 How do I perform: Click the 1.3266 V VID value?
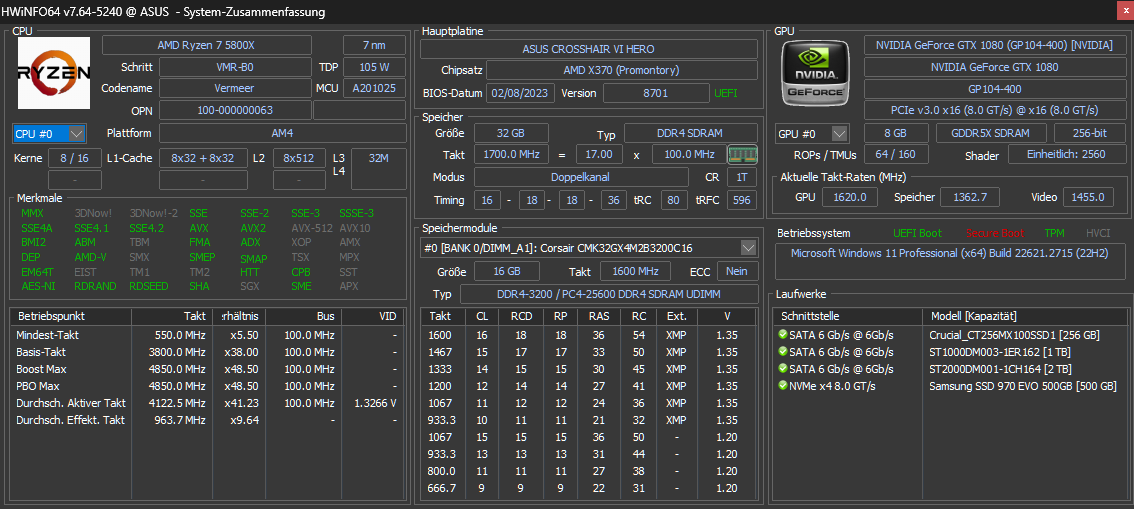pos(375,403)
